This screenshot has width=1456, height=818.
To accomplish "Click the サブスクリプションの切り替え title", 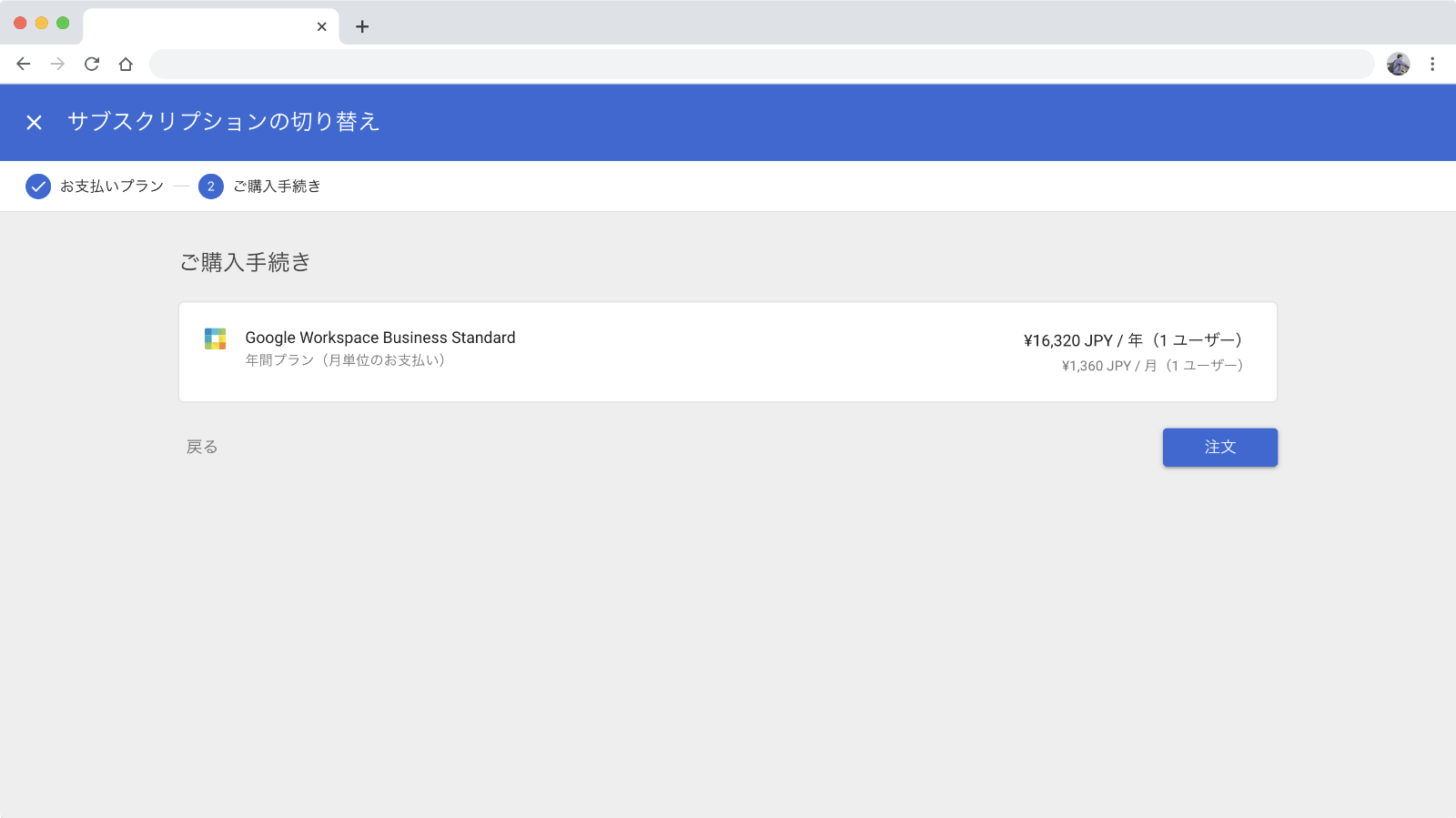I will 223,122.
